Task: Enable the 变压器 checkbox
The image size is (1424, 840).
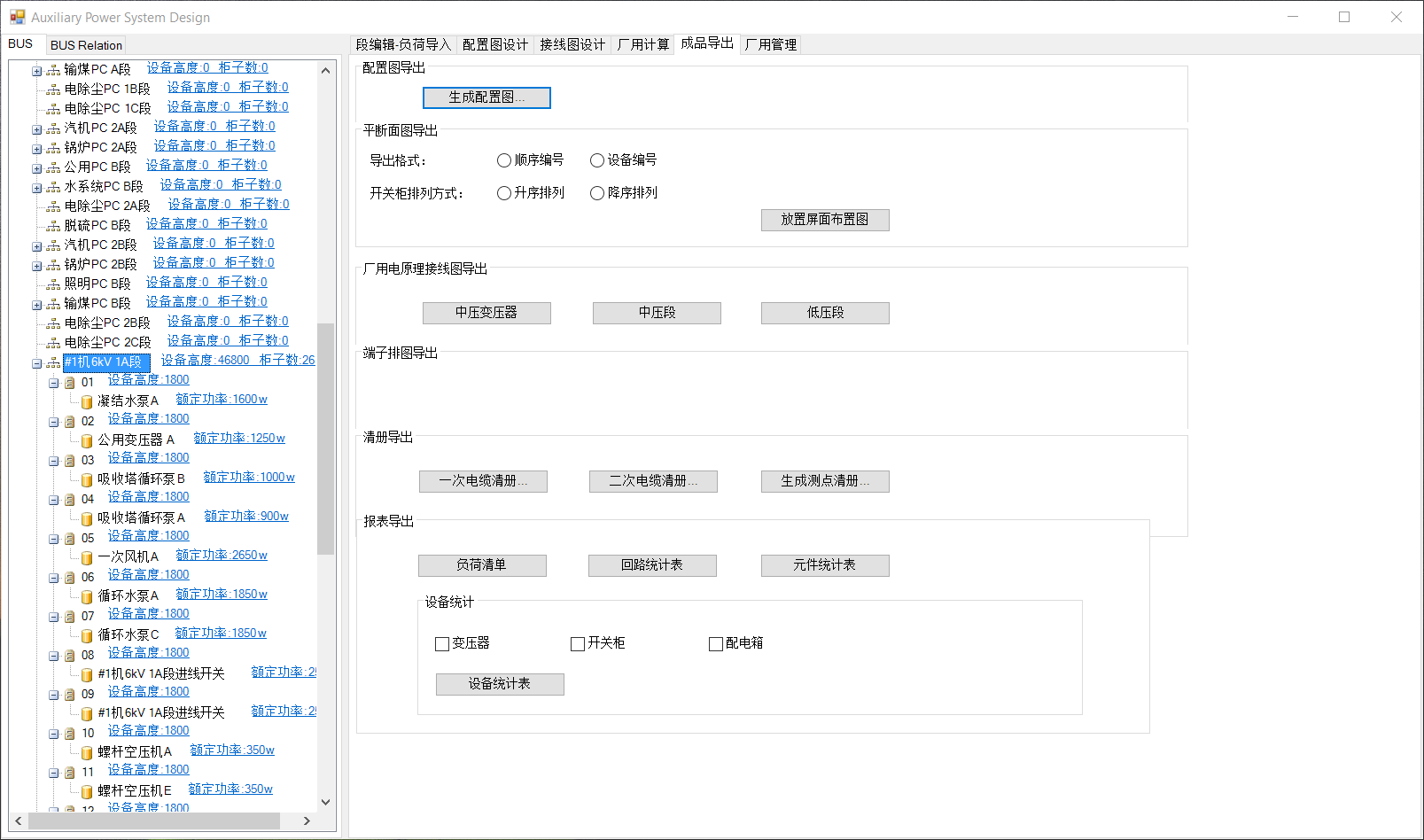Action: [442, 644]
